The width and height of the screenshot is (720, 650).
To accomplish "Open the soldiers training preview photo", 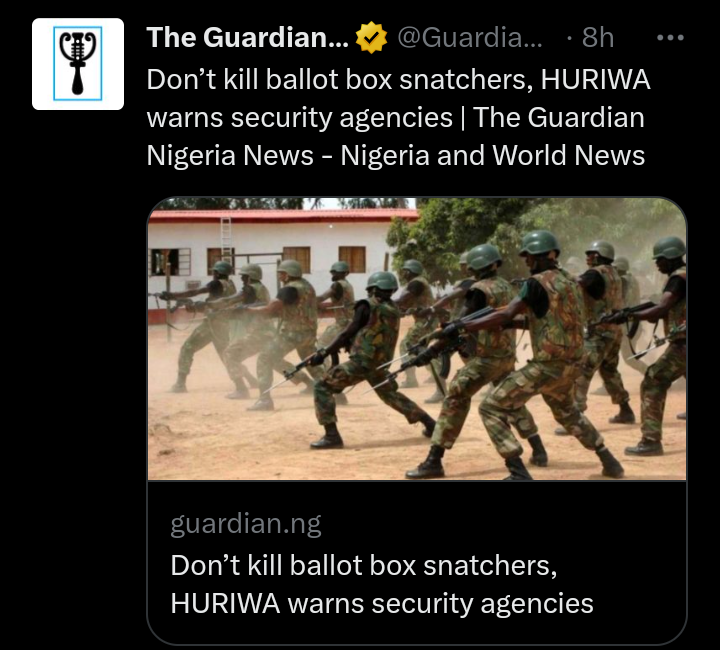I will tap(417, 339).
